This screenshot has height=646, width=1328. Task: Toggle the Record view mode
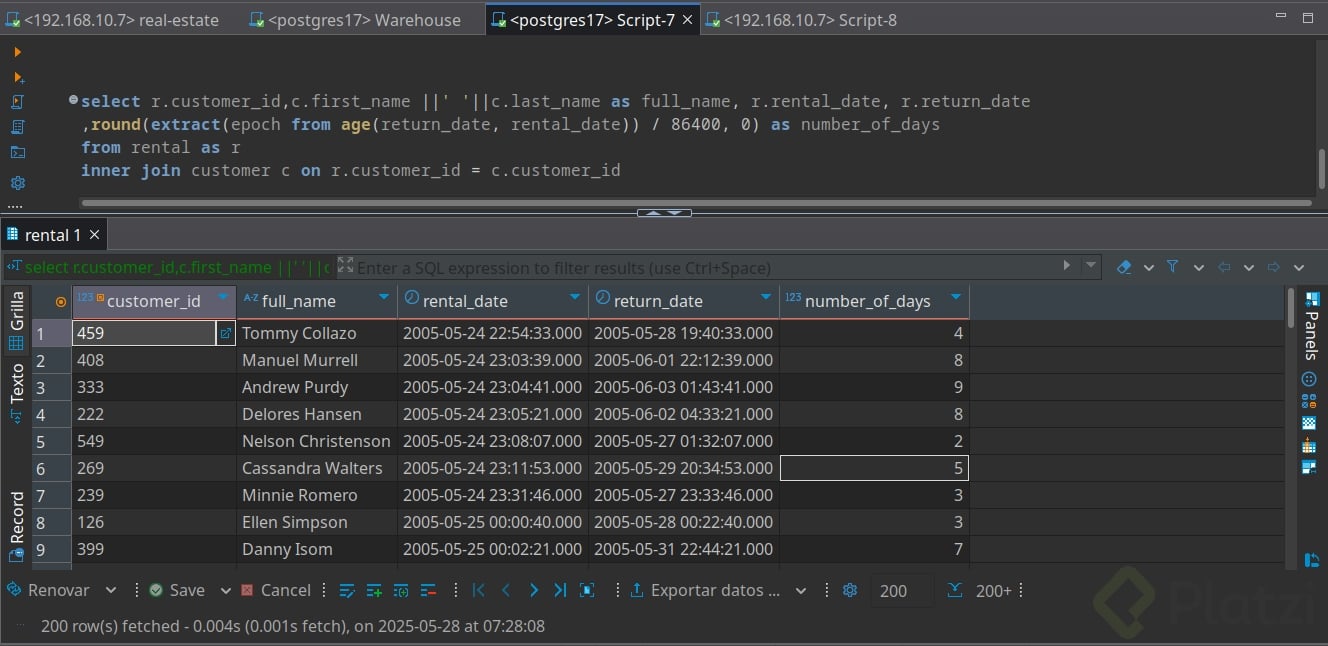coord(17,517)
